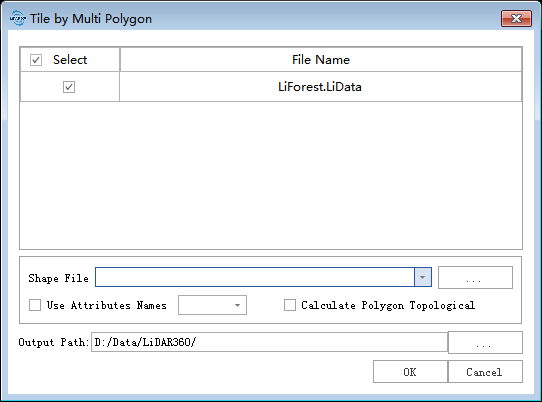This screenshot has height=402, width=542.
Task: Enable Use Attributes Names checkbox
Action: pos(35,305)
